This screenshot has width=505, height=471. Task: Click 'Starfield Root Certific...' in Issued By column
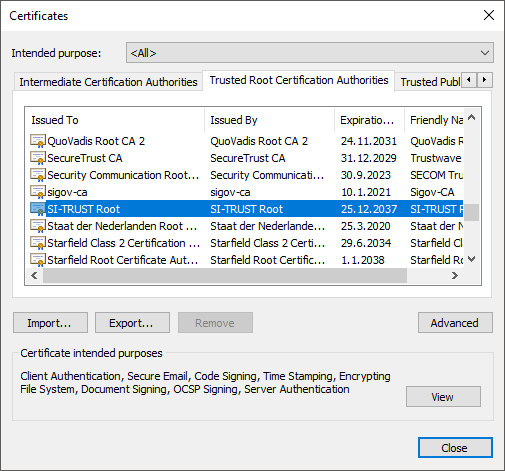268,260
